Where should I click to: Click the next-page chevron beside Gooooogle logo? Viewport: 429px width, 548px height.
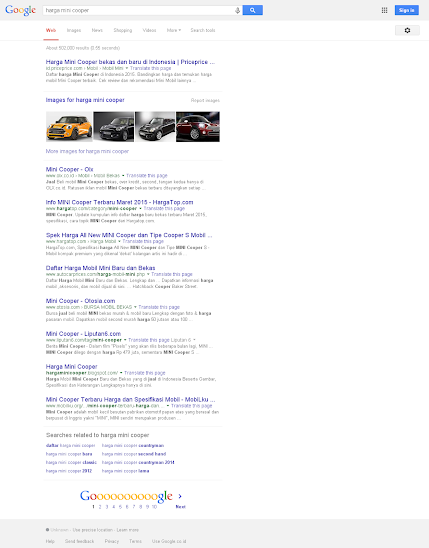point(180,496)
